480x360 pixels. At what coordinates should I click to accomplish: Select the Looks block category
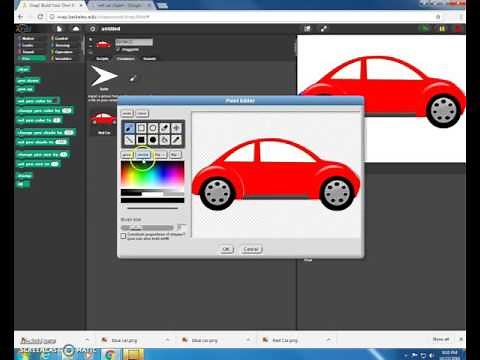pos(32,45)
